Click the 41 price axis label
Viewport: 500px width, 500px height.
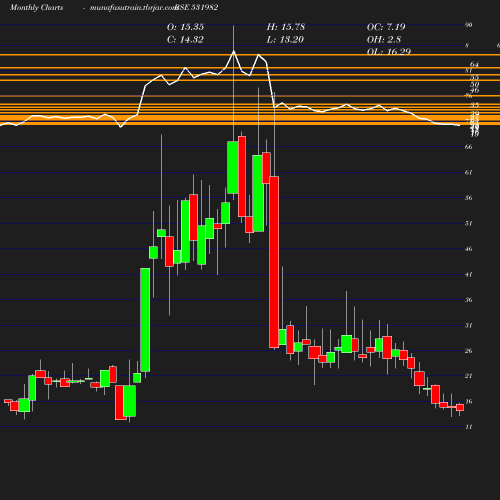468,274
